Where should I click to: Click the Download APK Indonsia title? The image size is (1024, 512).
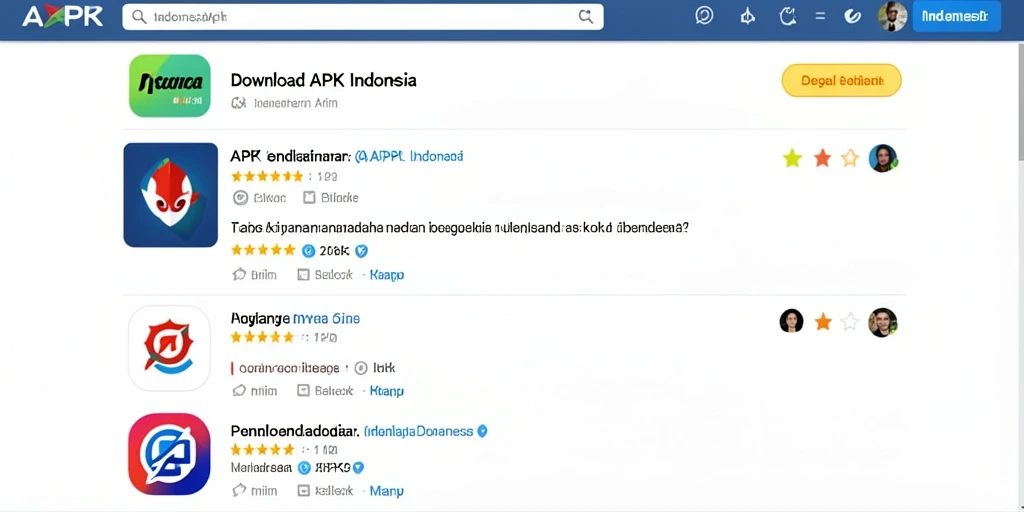pos(323,80)
